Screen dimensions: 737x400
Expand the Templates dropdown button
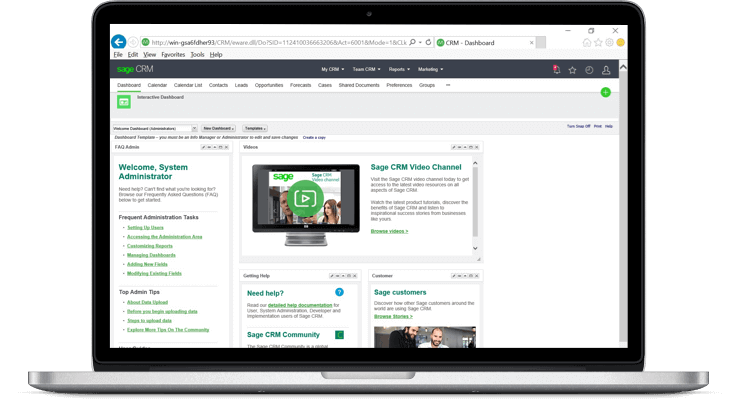point(255,128)
